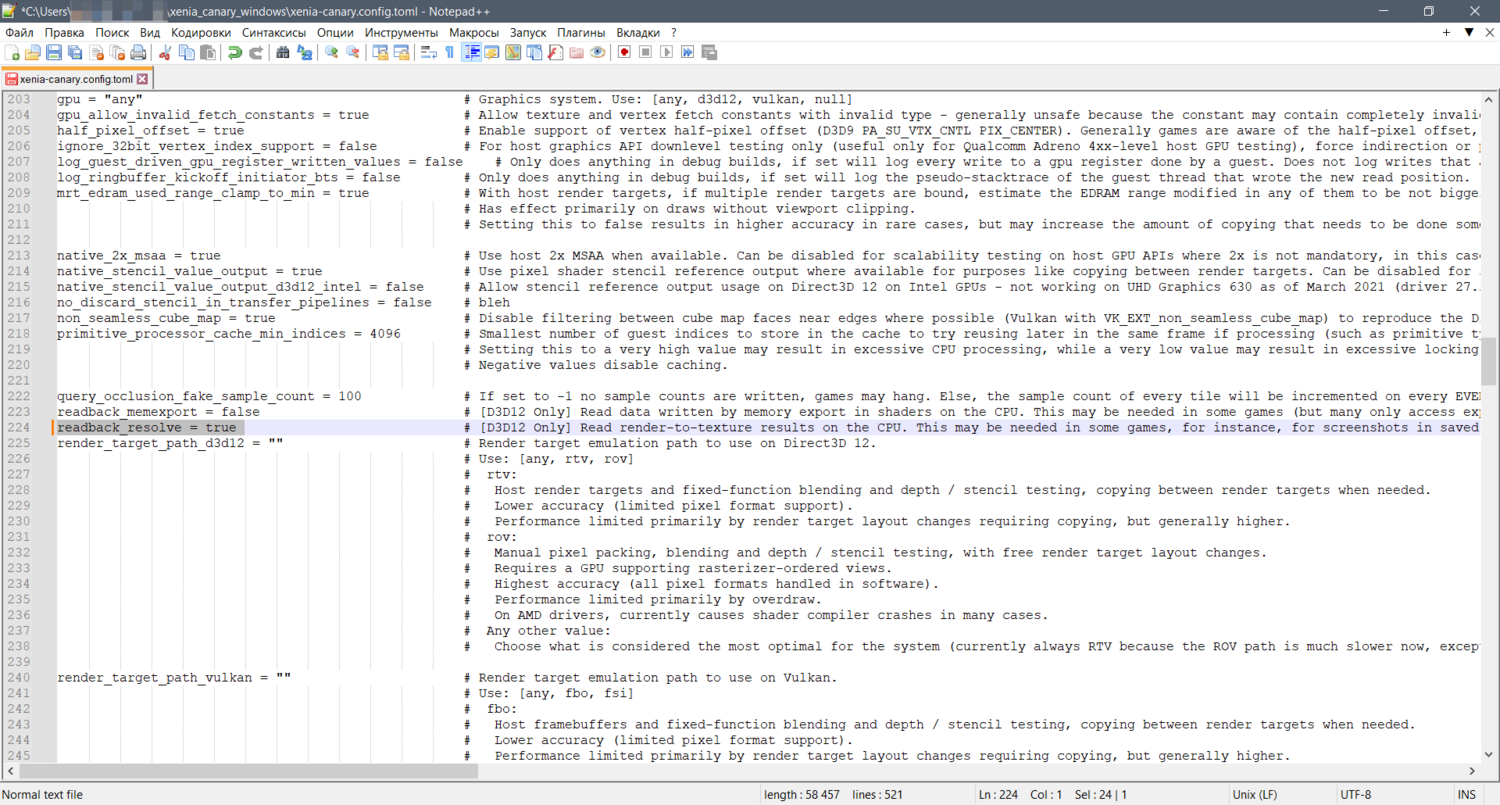This screenshot has height=805, width=1500.
Task: Open the Плагины menu
Action: 581,33
